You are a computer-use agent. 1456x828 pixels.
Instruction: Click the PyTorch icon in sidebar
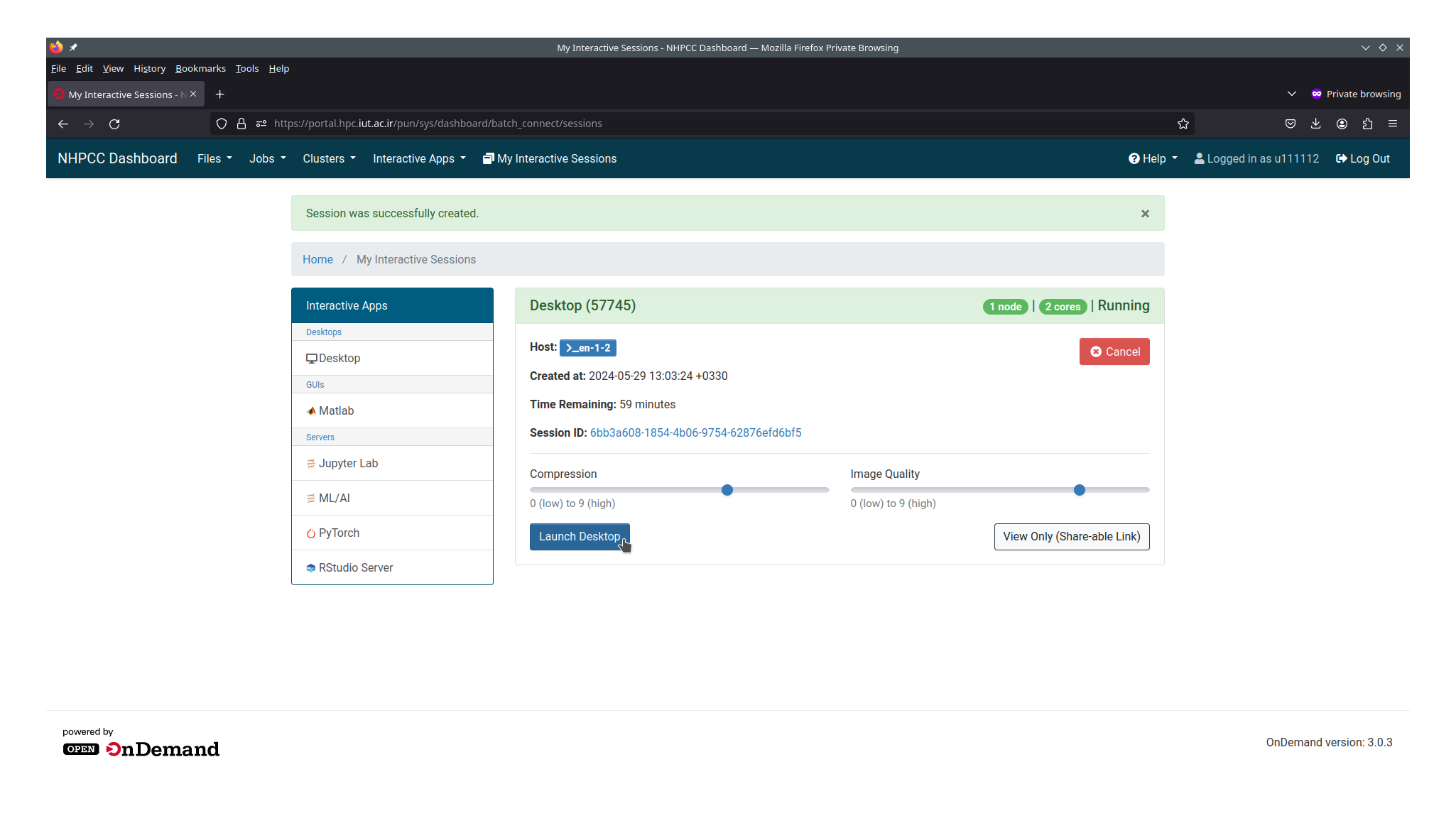(x=311, y=533)
